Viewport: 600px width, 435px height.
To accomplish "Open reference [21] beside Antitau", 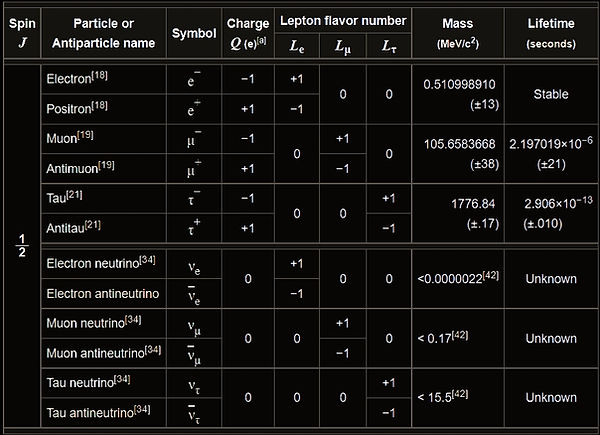I will pos(93,225).
